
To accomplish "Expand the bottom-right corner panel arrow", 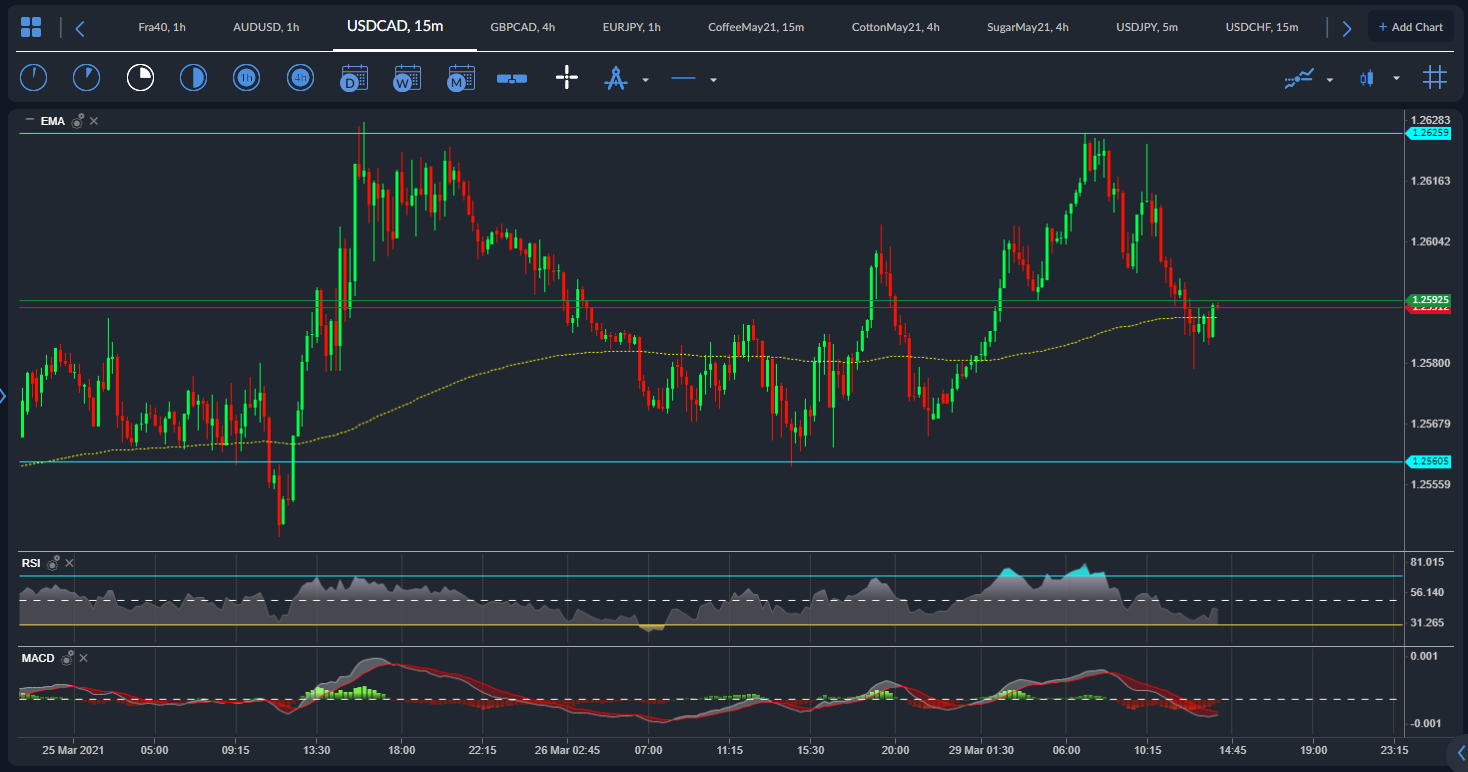I will point(1461,753).
